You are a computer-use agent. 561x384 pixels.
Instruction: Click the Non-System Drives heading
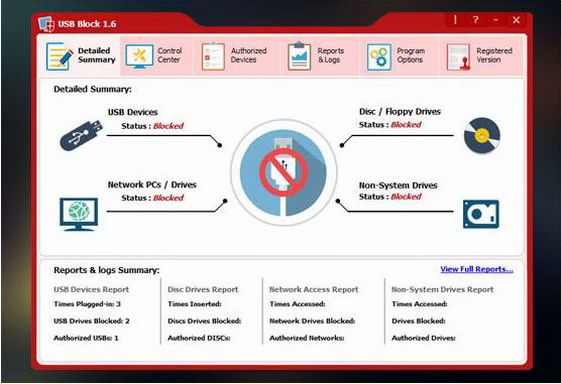pyautogui.click(x=398, y=185)
